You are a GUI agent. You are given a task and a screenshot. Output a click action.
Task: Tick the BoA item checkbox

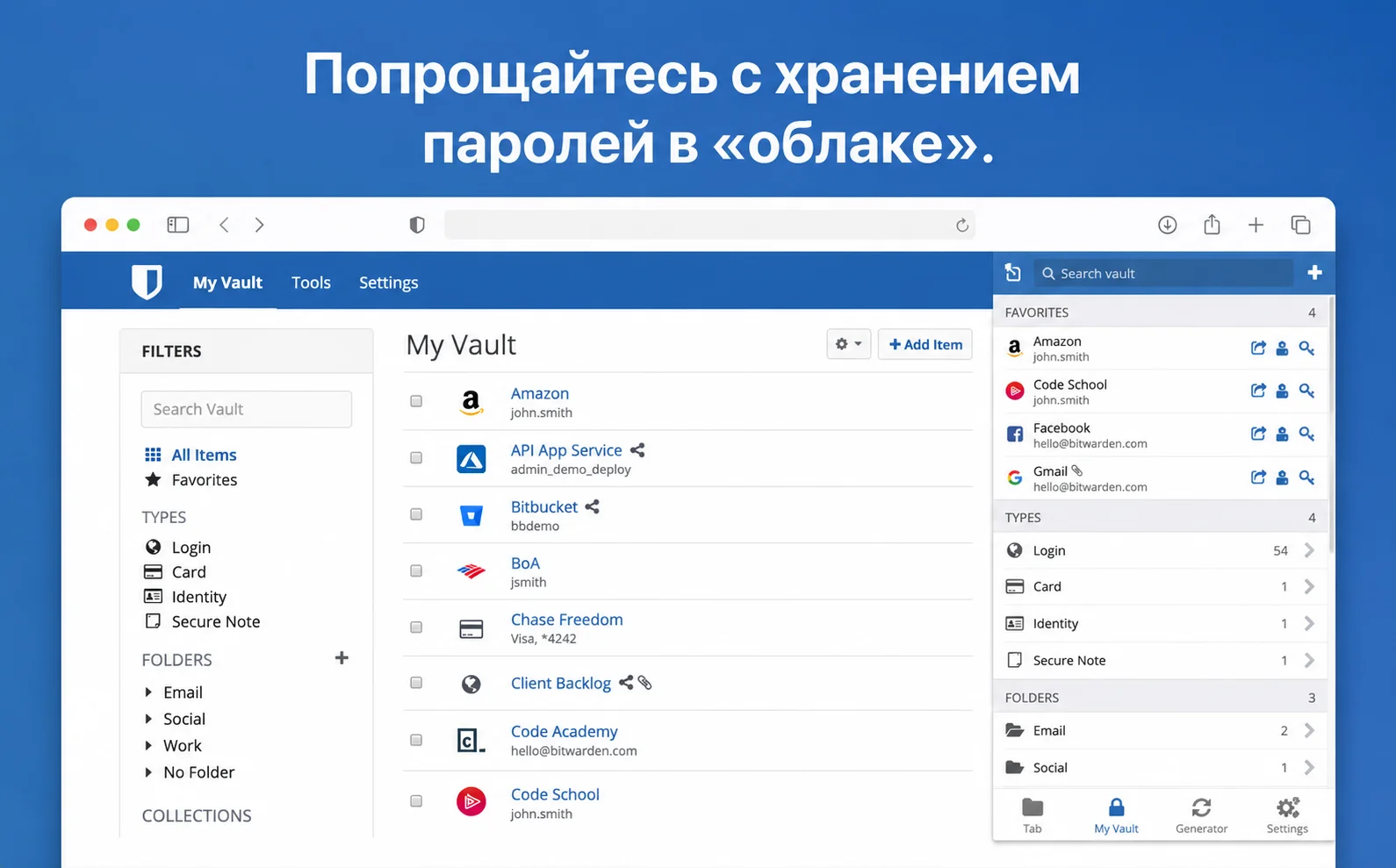416,570
